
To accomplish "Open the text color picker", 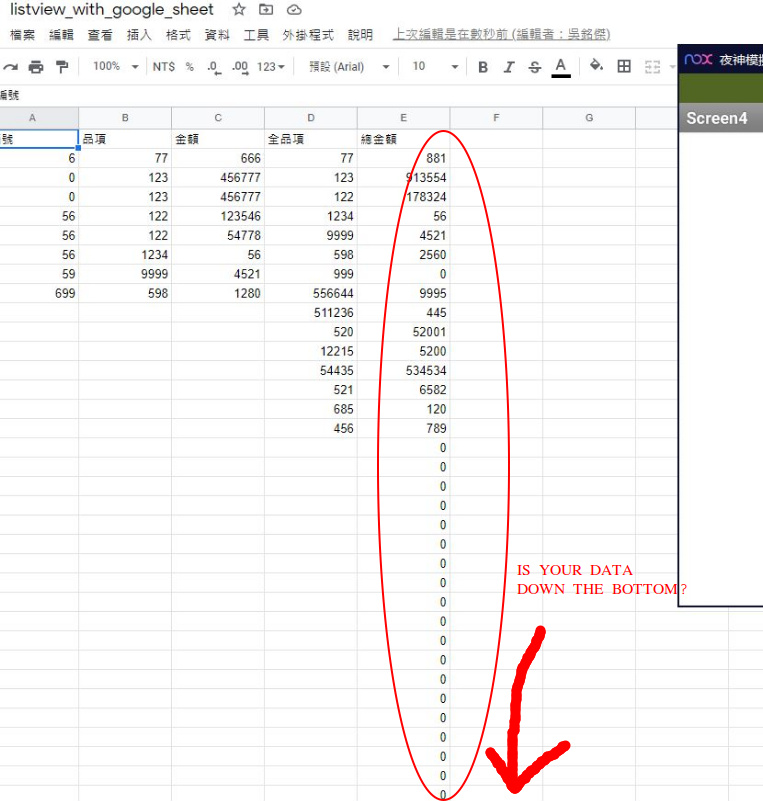I will click(561, 67).
